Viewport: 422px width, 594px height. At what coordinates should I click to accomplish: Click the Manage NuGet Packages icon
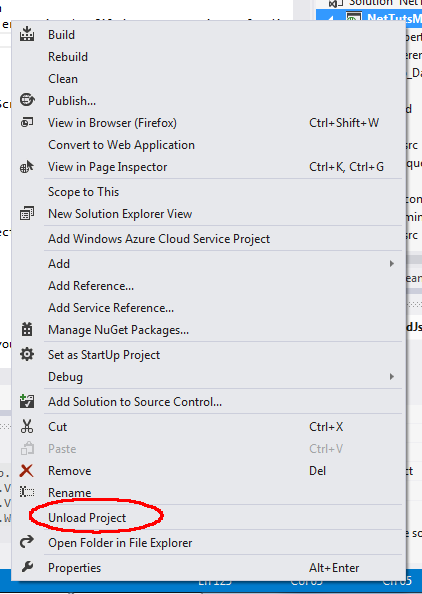(x=27, y=329)
